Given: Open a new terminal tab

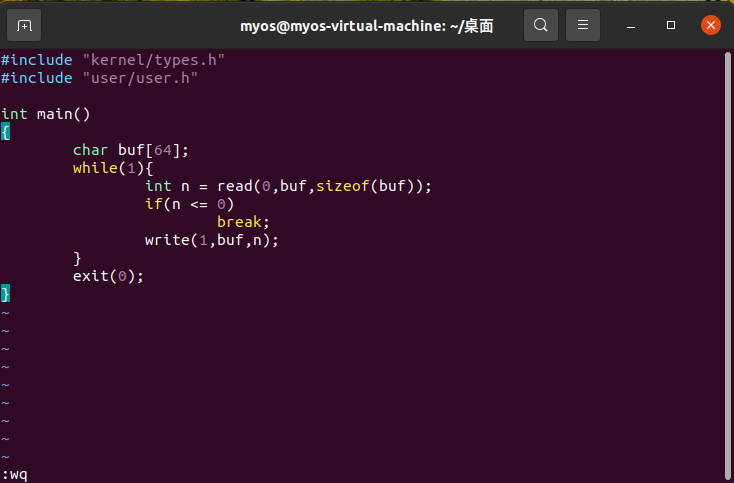Looking at the screenshot, I should [x=25, y=25].
